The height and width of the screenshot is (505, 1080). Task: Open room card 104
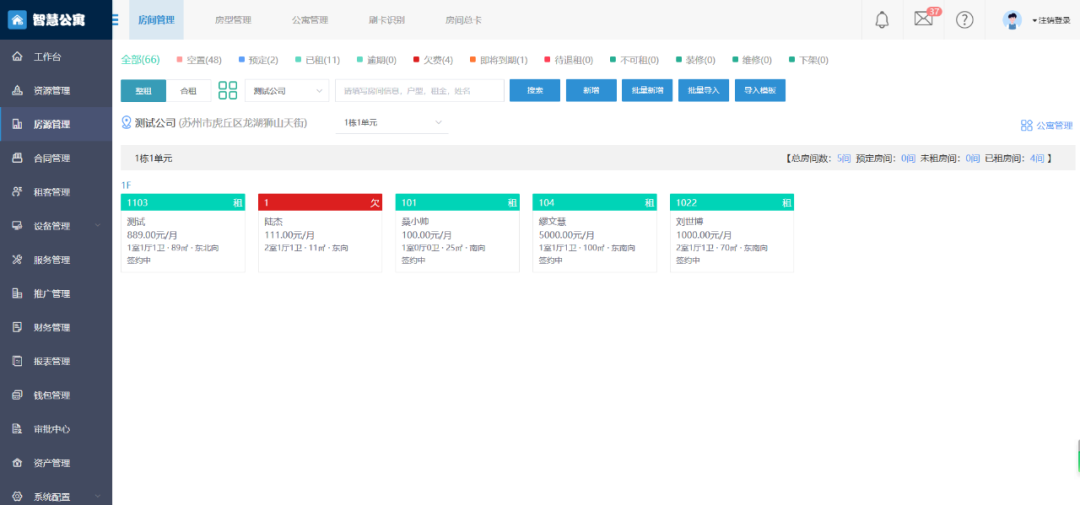click(x=594, y=233)
